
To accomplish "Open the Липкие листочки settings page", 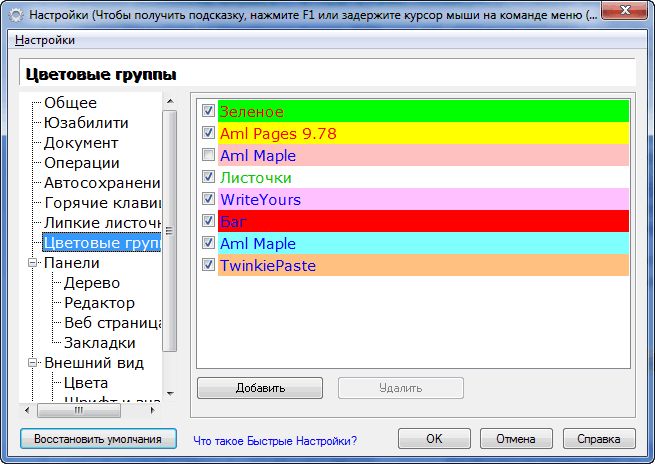I will [x=102, y=223].
